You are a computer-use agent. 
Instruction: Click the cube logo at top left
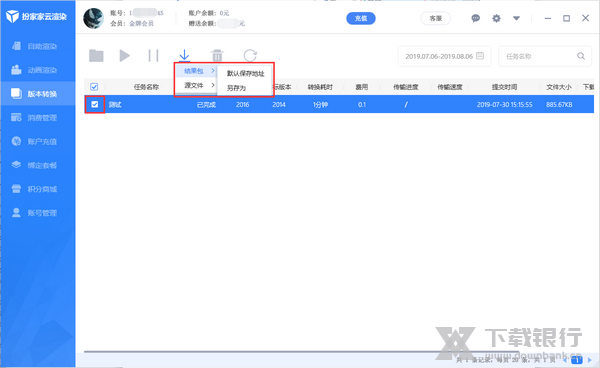tap(12, 16)
